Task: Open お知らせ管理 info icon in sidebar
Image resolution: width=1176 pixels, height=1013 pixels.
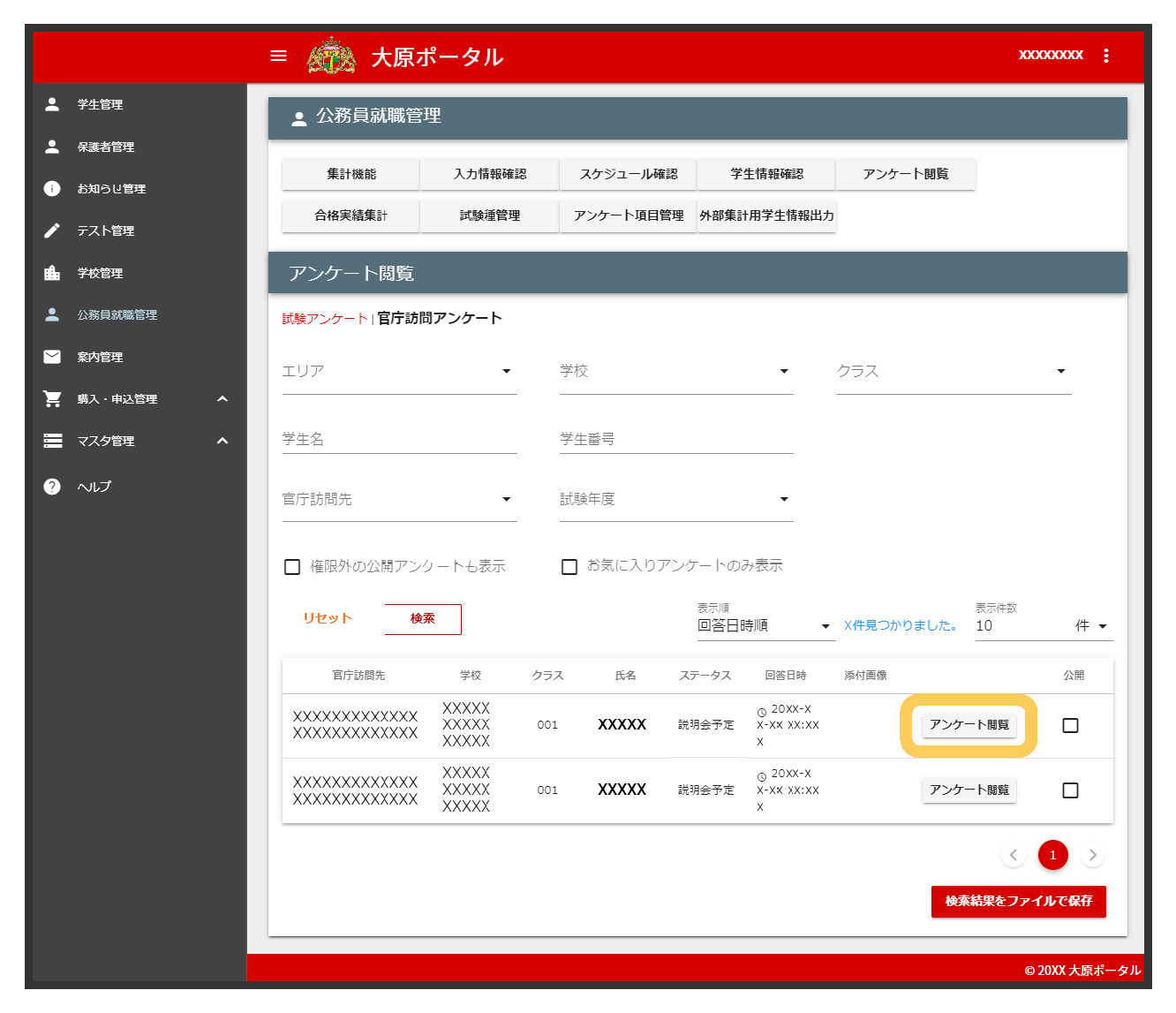Action: pos(52,188)
